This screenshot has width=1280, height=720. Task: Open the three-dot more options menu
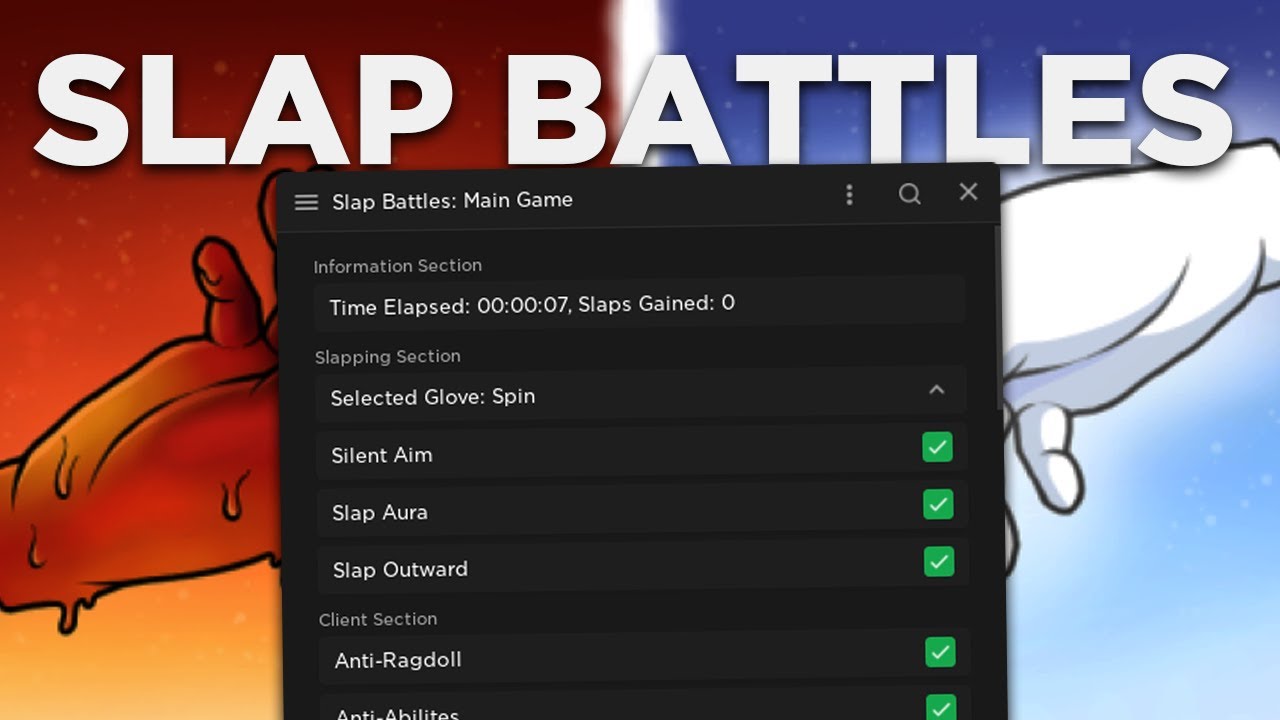[x=849, y=194]
